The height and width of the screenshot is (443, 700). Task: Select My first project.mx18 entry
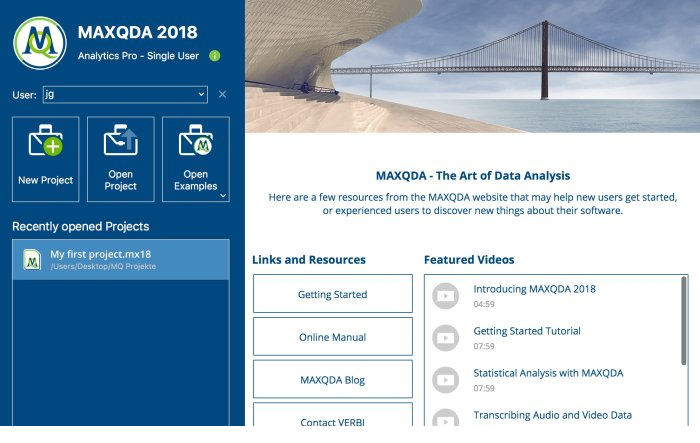tap(120, 260)
